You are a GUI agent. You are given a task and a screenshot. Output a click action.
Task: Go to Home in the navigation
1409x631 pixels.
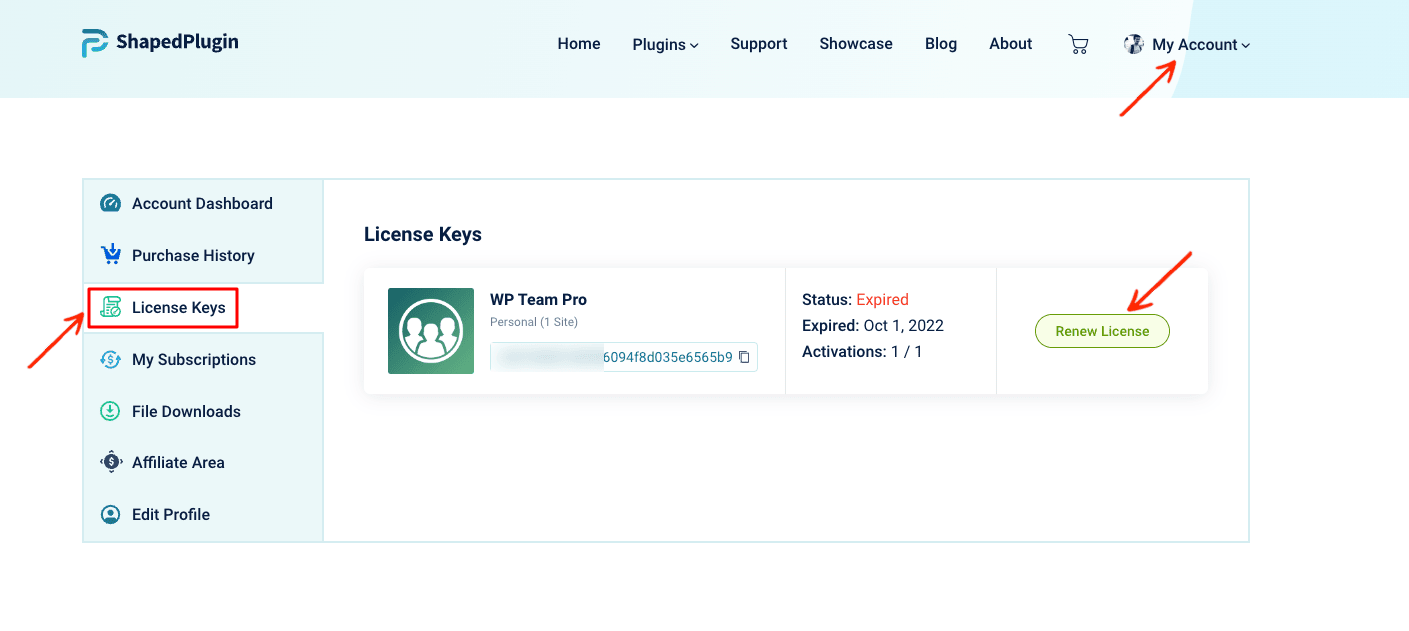coord(579,44)
